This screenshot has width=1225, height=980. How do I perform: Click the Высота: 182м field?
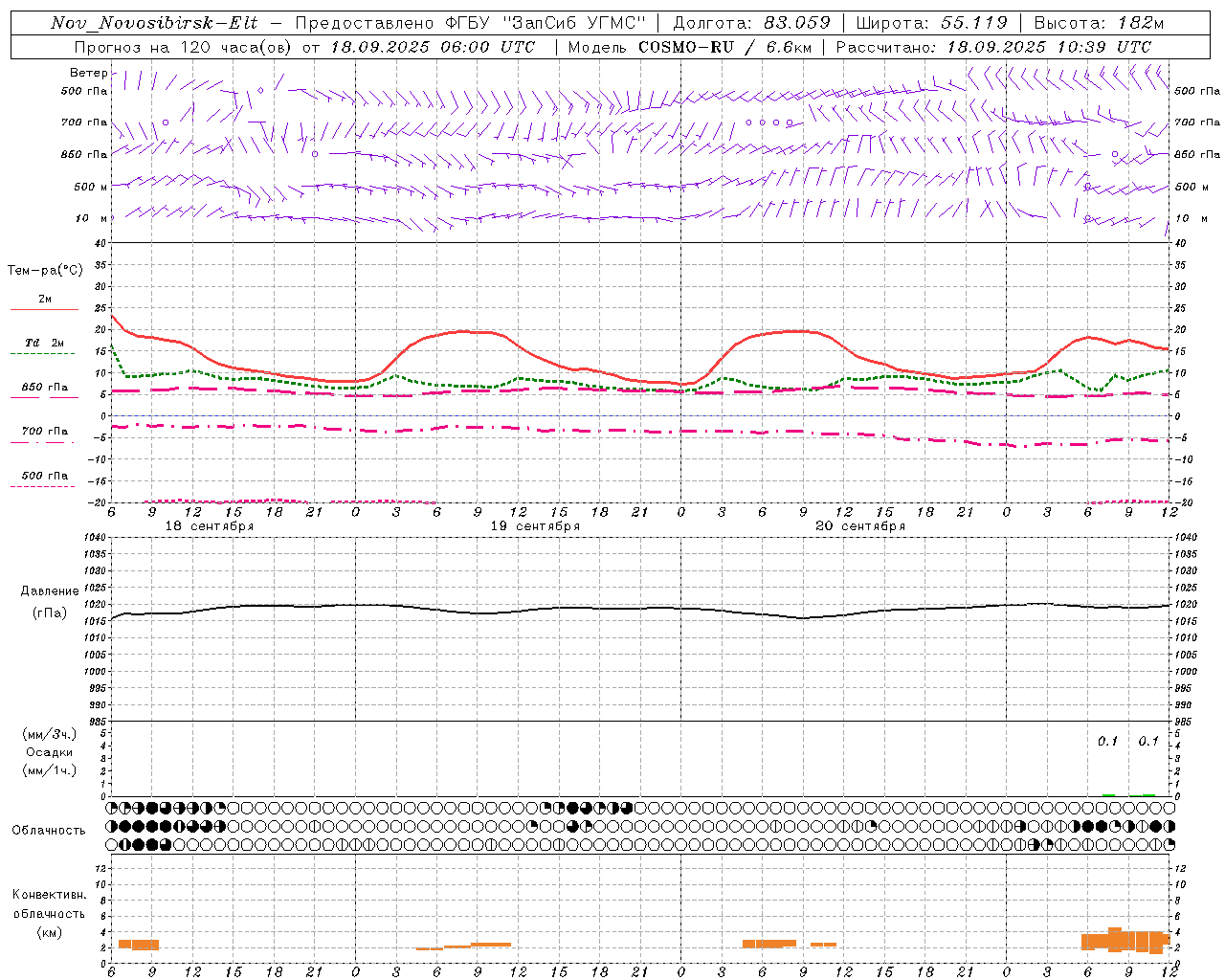1100,23
